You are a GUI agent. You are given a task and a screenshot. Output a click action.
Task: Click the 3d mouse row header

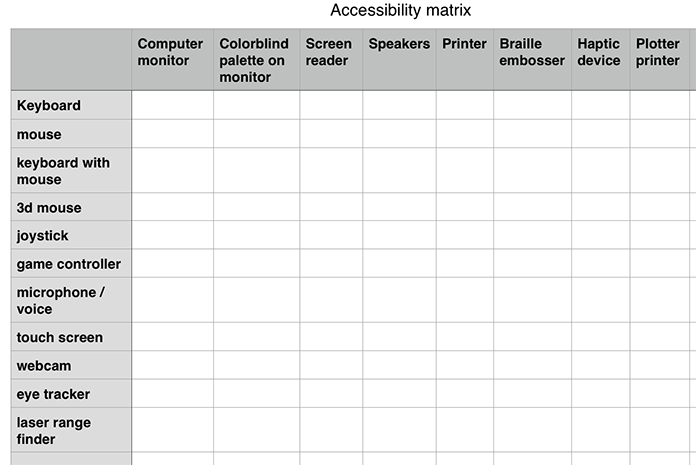(71, 207)
